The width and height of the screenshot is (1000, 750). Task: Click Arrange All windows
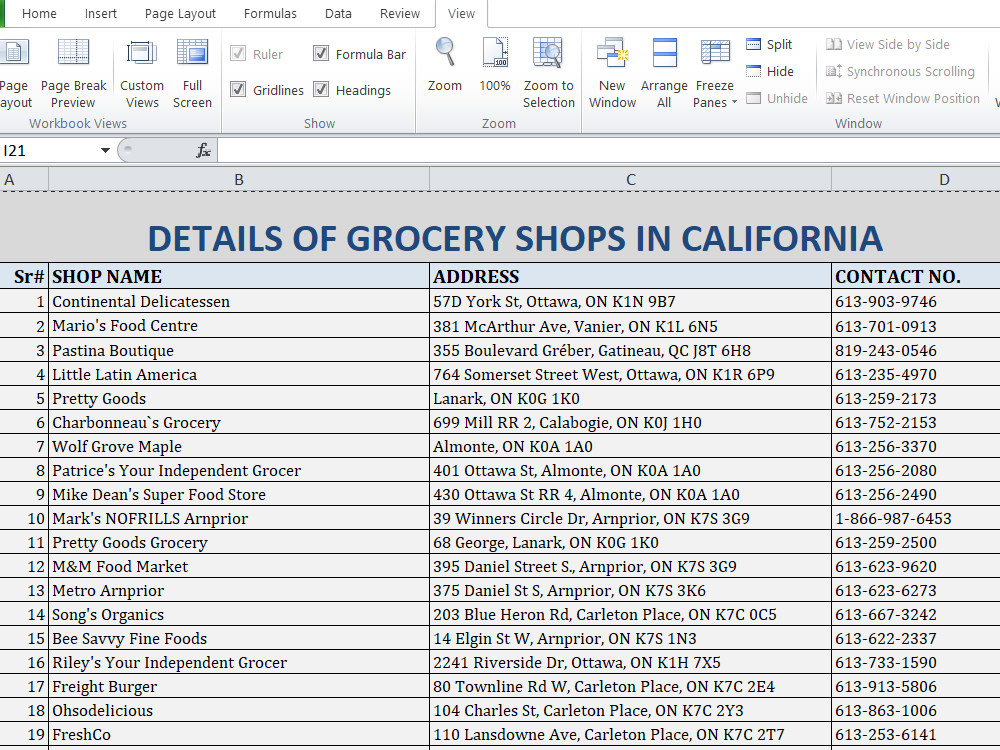[664, 73]
